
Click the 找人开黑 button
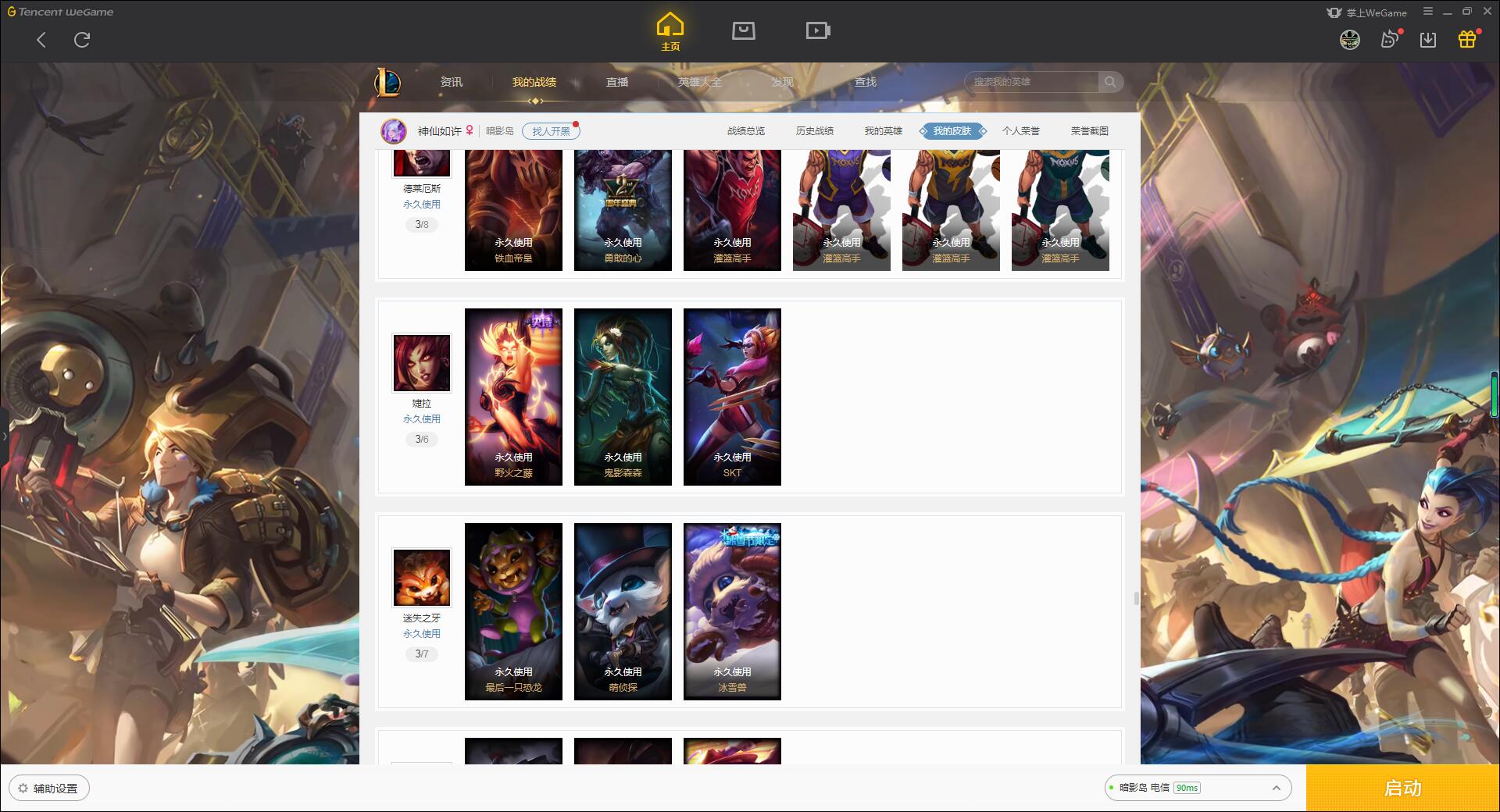coord(551,131)
